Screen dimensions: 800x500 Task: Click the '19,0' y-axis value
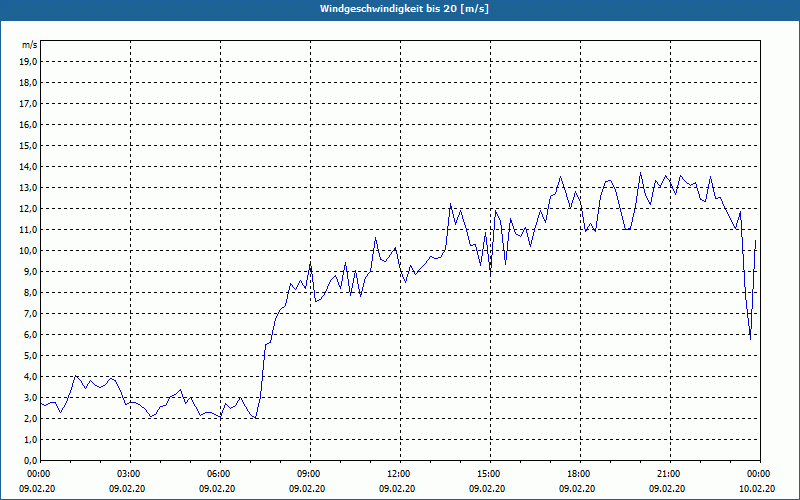28,62
